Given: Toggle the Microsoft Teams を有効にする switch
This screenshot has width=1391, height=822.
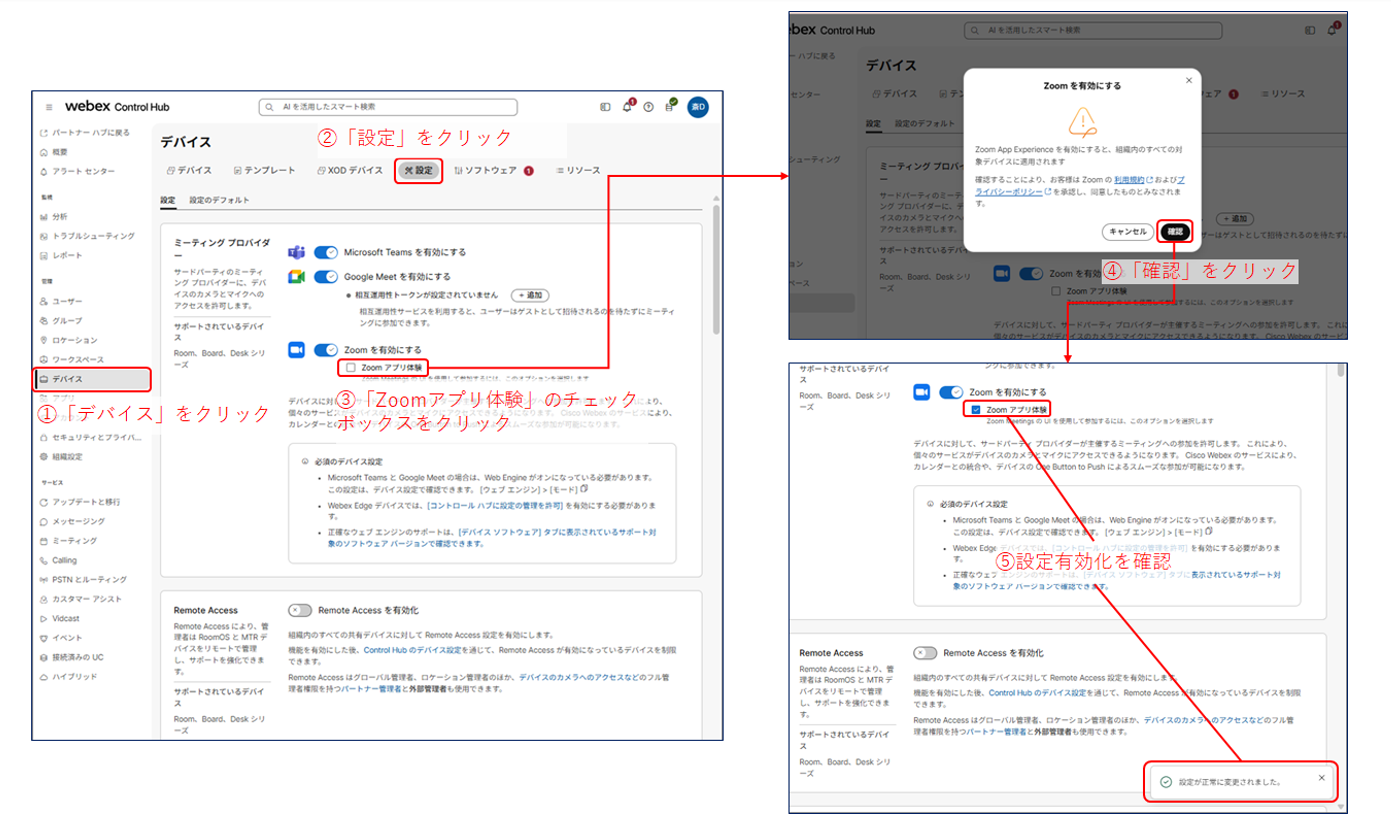Looking at the screenshot, I should (x=325, y=252).
